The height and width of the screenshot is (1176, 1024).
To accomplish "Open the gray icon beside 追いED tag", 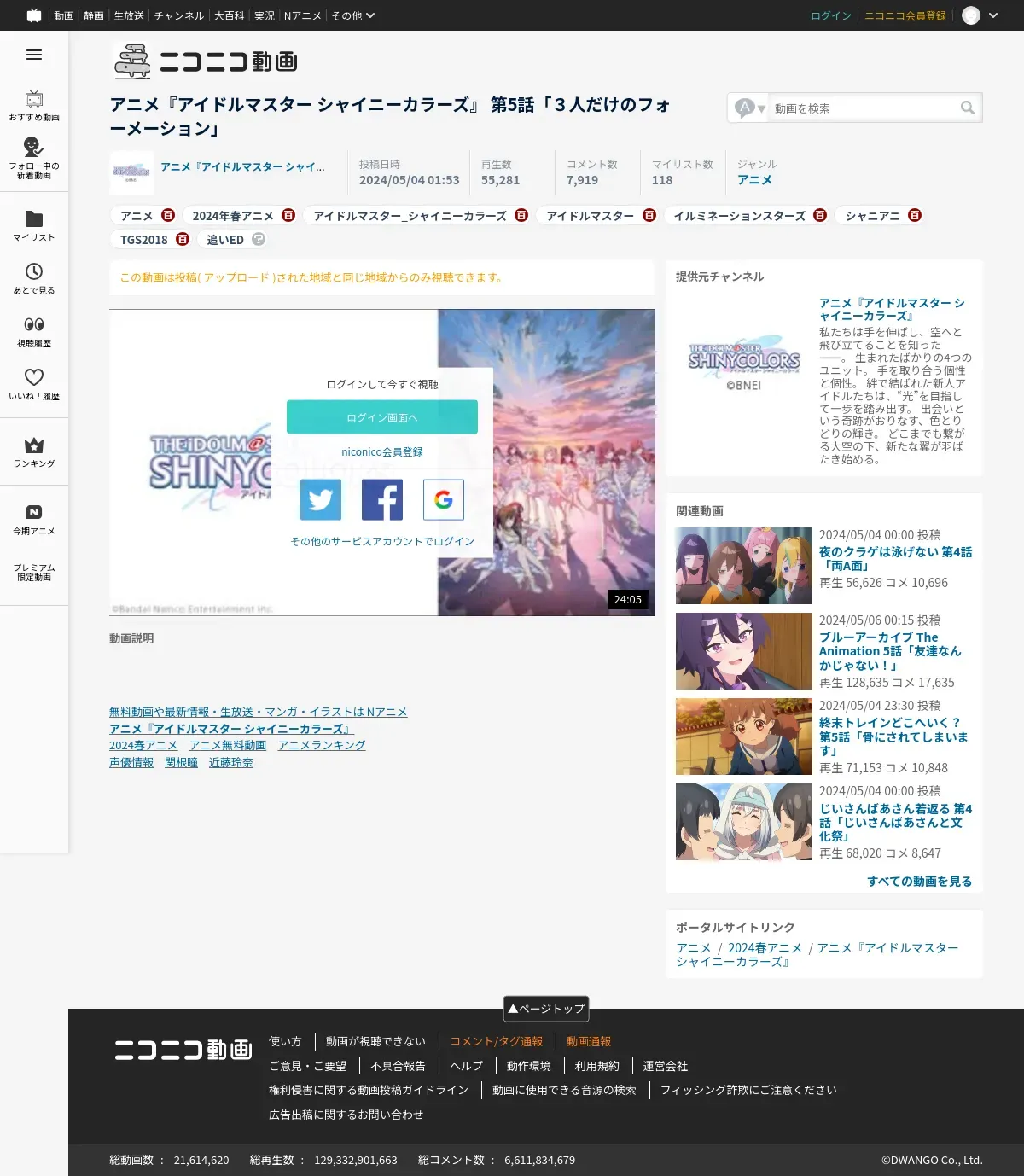I will click(x=259, y=239).
